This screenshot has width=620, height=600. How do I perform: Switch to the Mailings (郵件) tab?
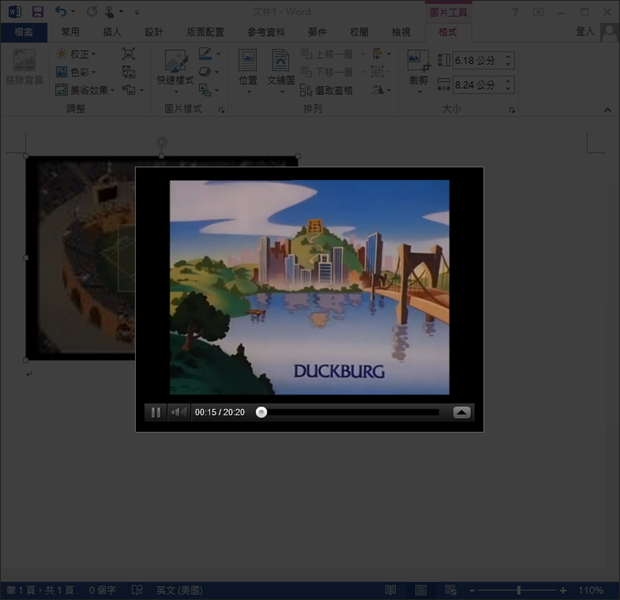pos(318,32)
